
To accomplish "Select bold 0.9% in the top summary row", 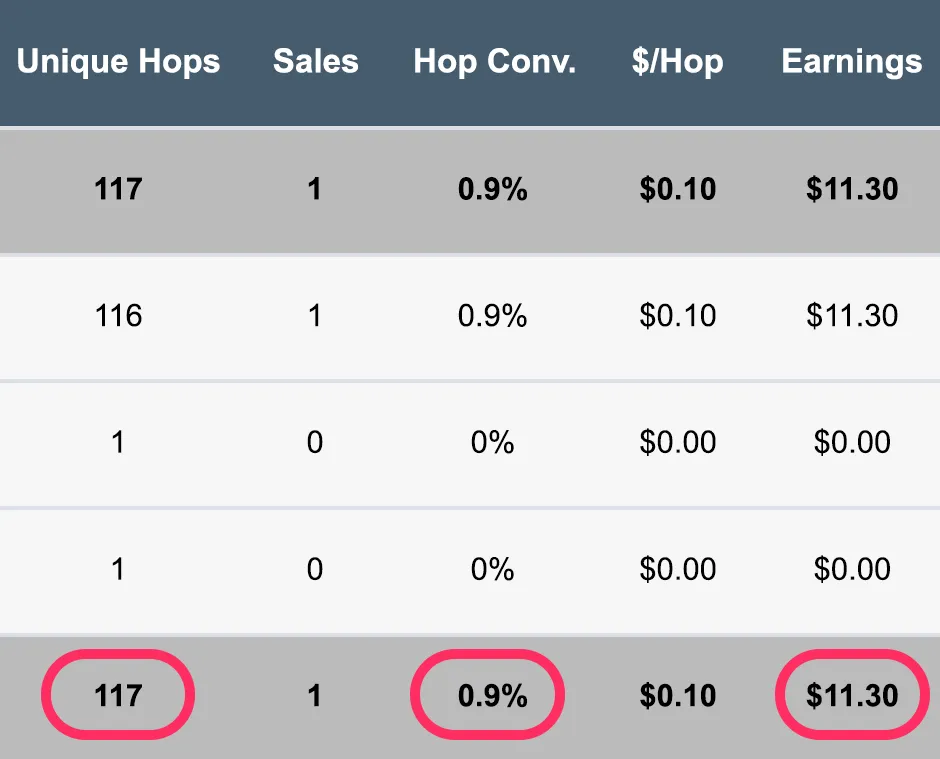I will 492,189.
